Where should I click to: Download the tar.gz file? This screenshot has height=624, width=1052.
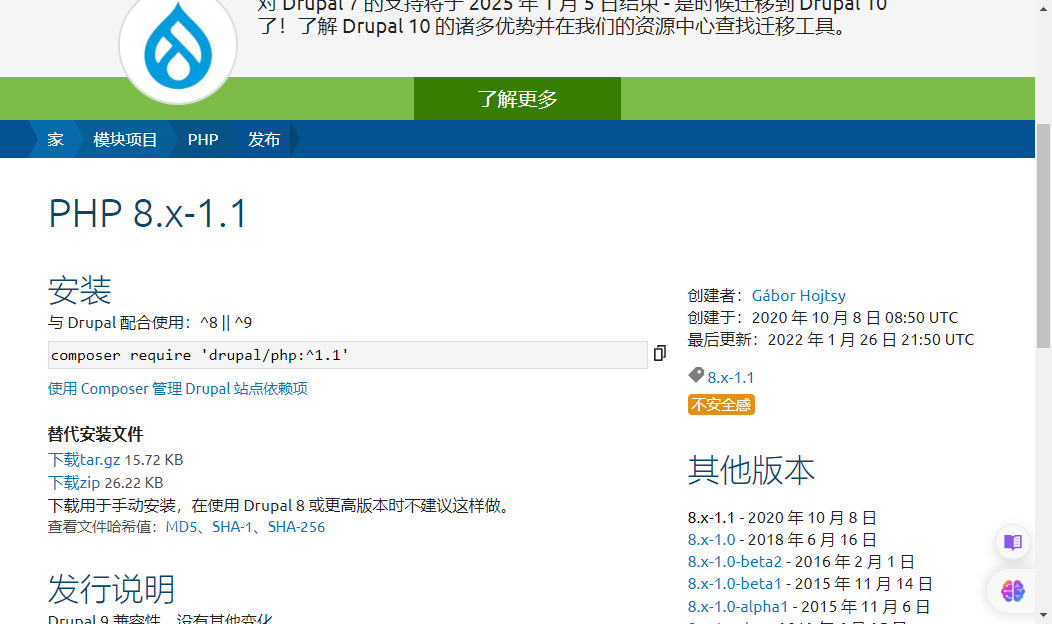[x=84, y=460]
